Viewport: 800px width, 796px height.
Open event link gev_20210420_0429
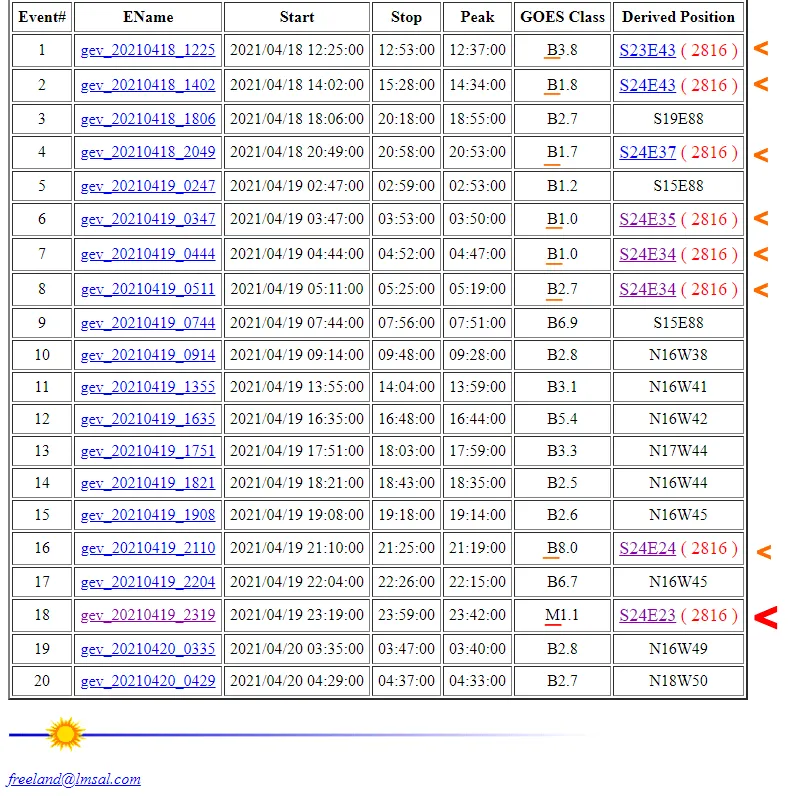[148, 681]
